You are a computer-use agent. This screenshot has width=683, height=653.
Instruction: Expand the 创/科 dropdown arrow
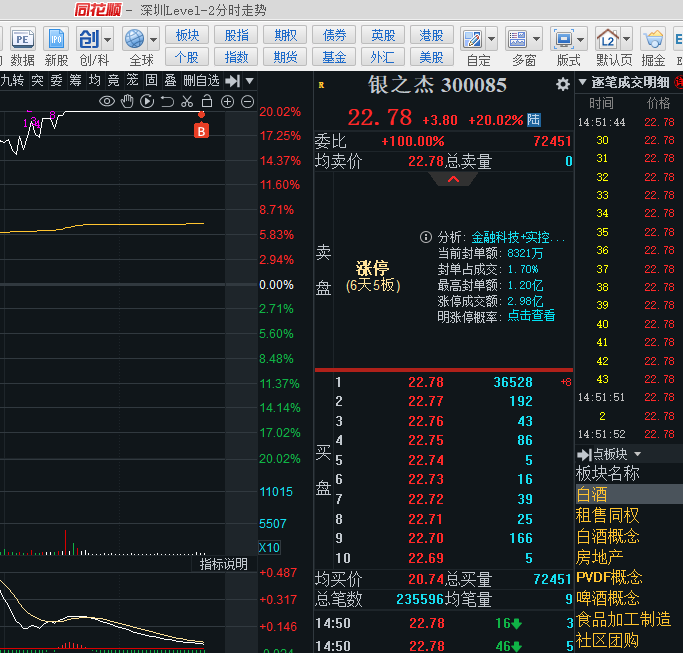pyautogui.click(x=108, y=40)
